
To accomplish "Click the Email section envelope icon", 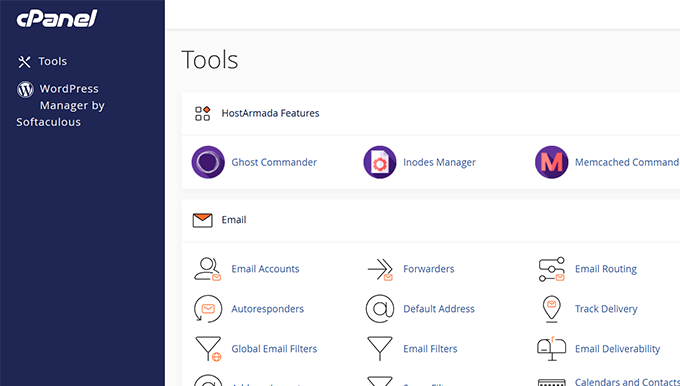I will pyautogui.click(x=203, y=220).
